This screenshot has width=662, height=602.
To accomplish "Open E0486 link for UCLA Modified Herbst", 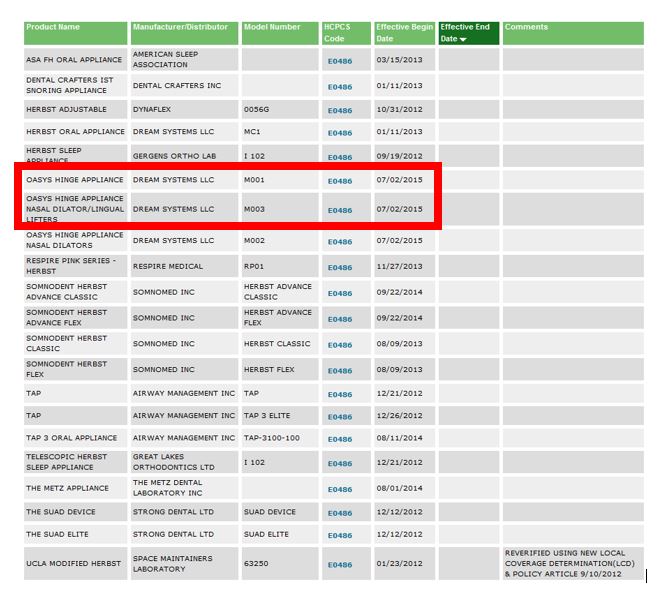I will pos(340,565).
